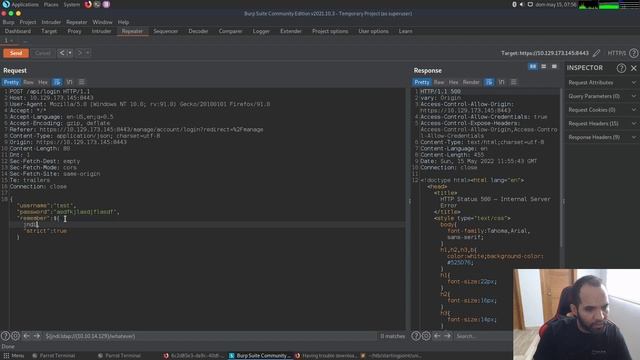The width and height of the screenshot is (640, 360).
Task: Focus the response search input field
Action: pos(484,336)
